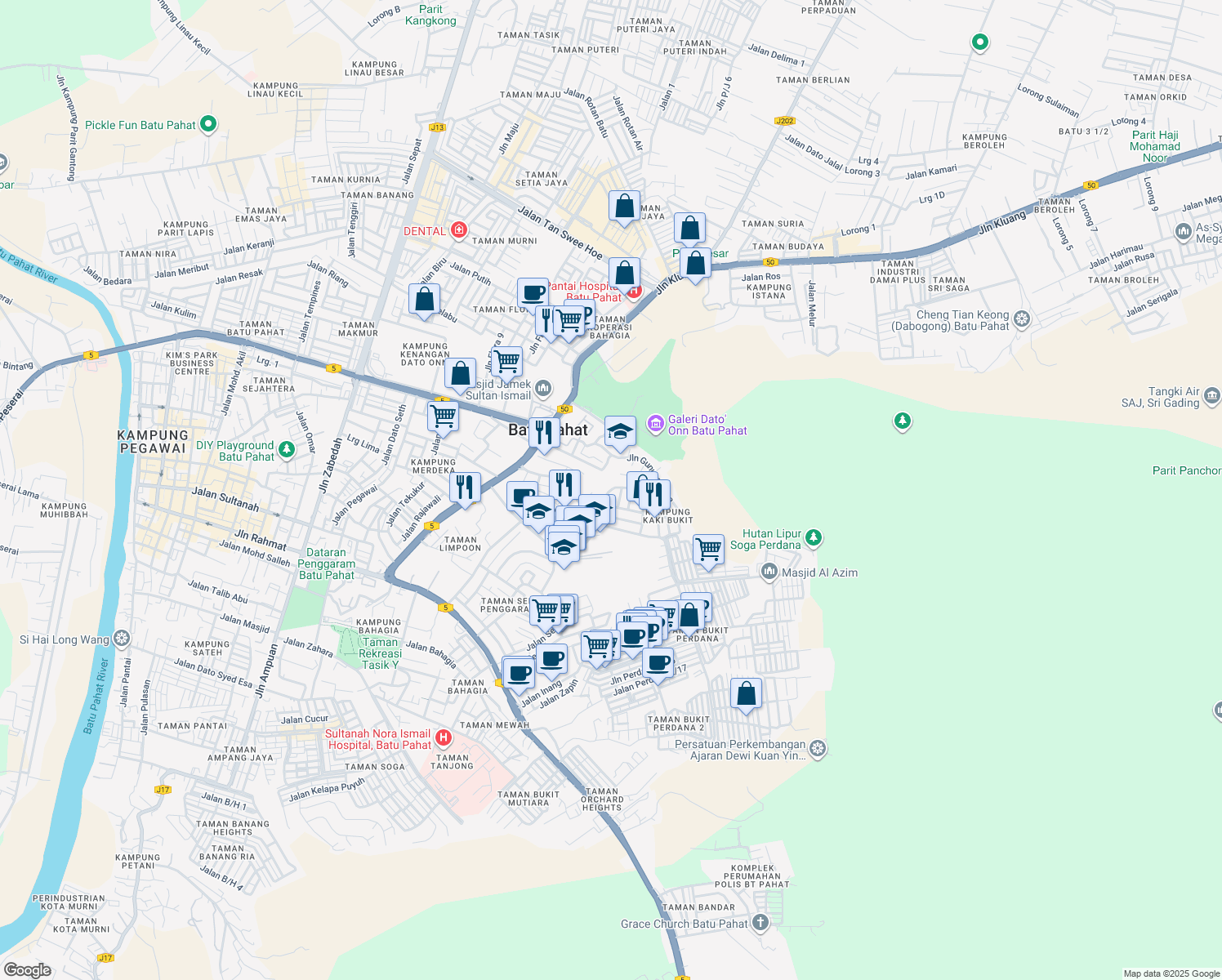Select the shopping bag marker in Taman Bukit Perdana 2

tap(745, 692)
